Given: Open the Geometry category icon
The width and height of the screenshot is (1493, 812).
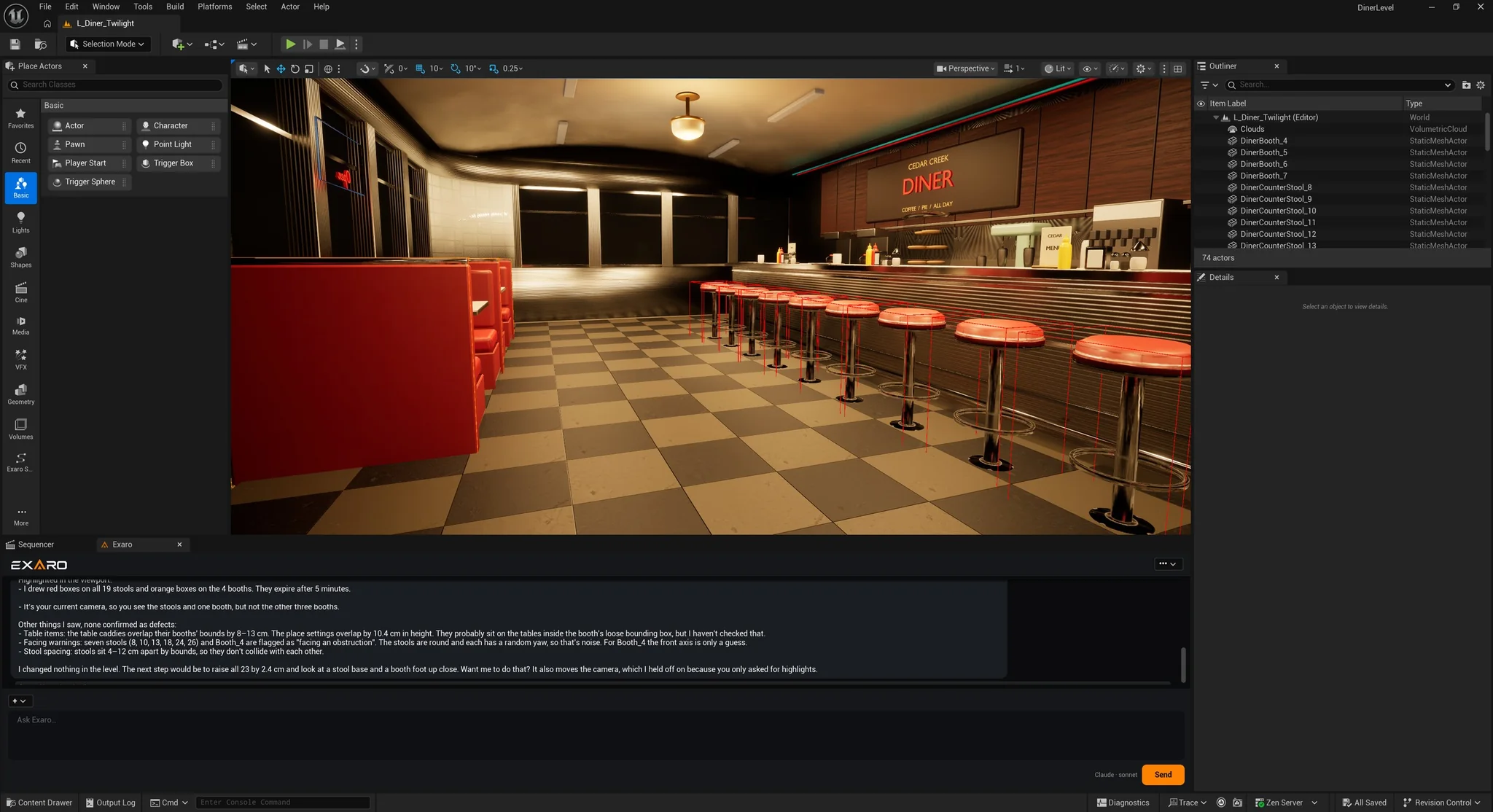Looking at the screenshot, I should pyautogui.click(x=20, y=394).
